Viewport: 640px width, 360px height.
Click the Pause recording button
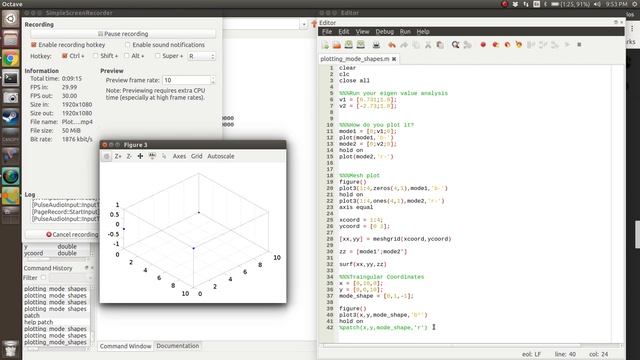click(x=123, y=34)
